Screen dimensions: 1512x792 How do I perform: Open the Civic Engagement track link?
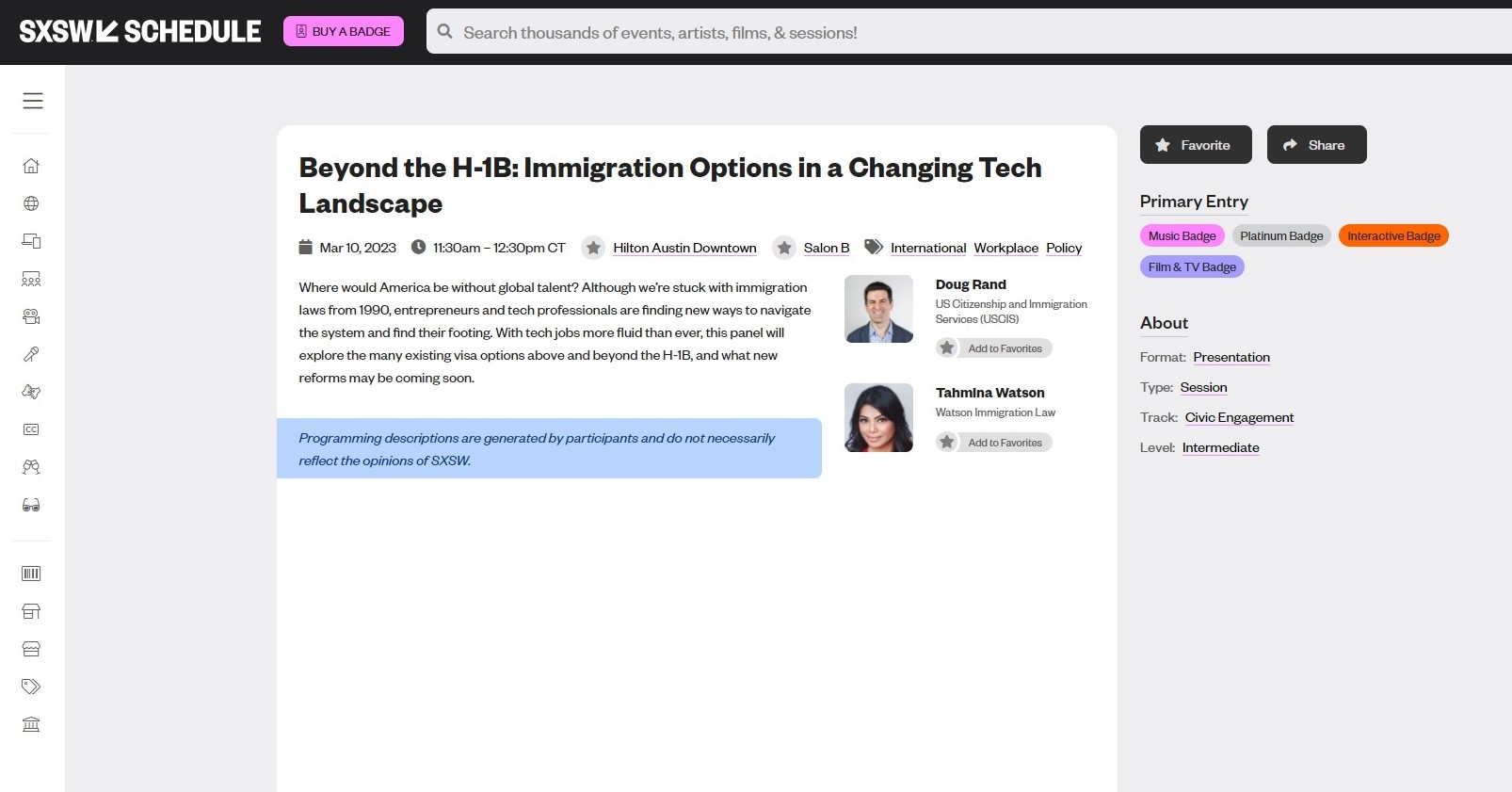[x=1239, y=417]
